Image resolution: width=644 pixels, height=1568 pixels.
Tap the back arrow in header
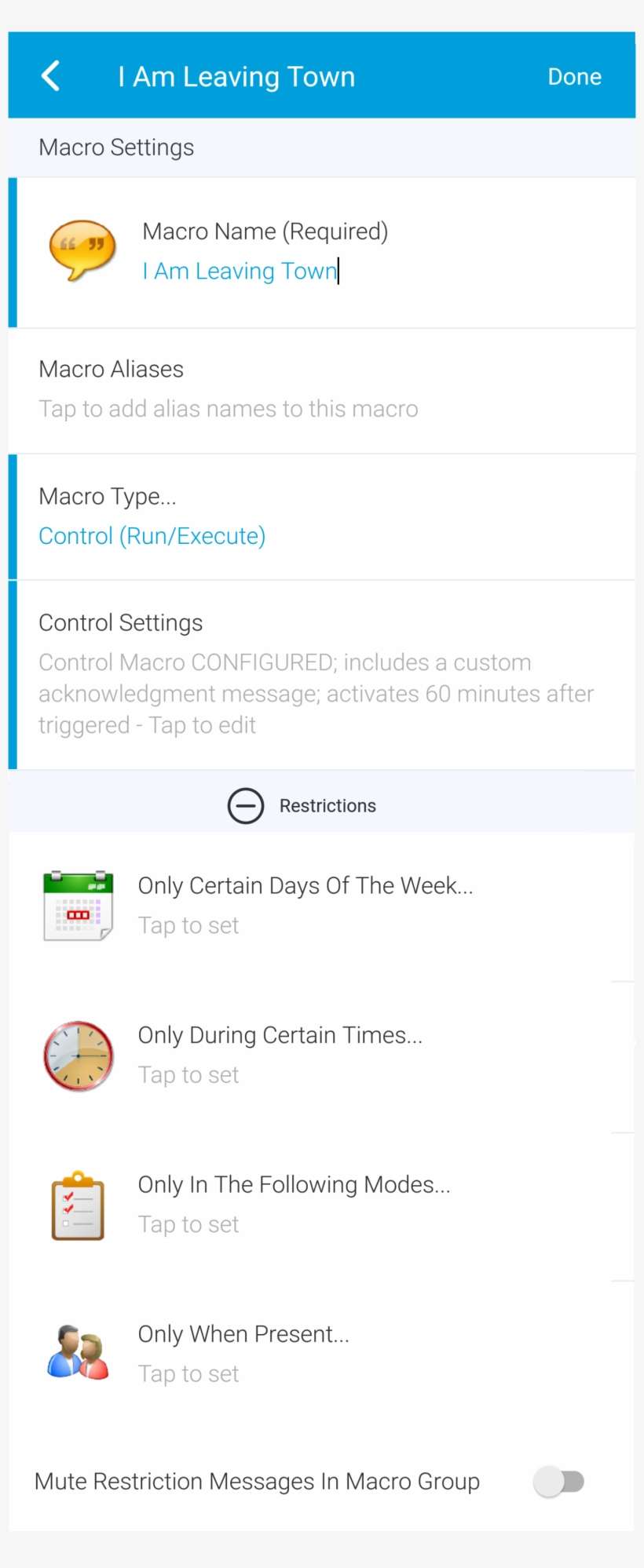(51, 76)
